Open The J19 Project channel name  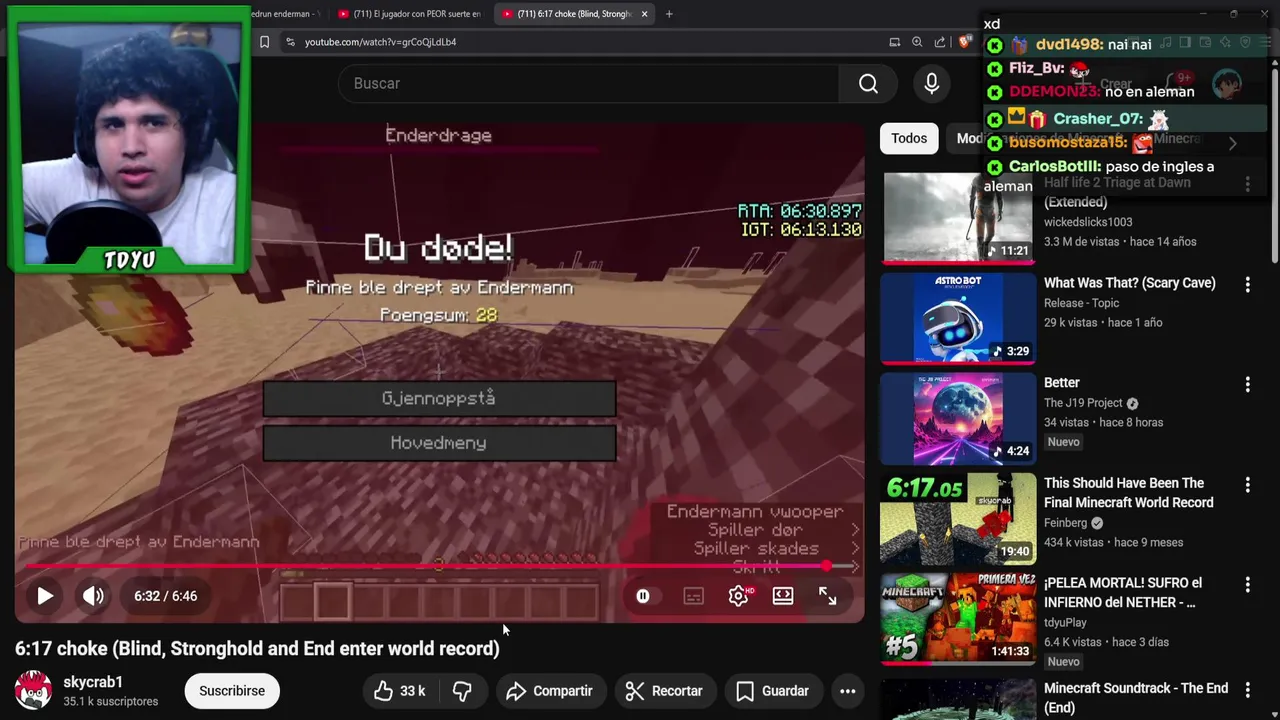(x=1083, y=403)
